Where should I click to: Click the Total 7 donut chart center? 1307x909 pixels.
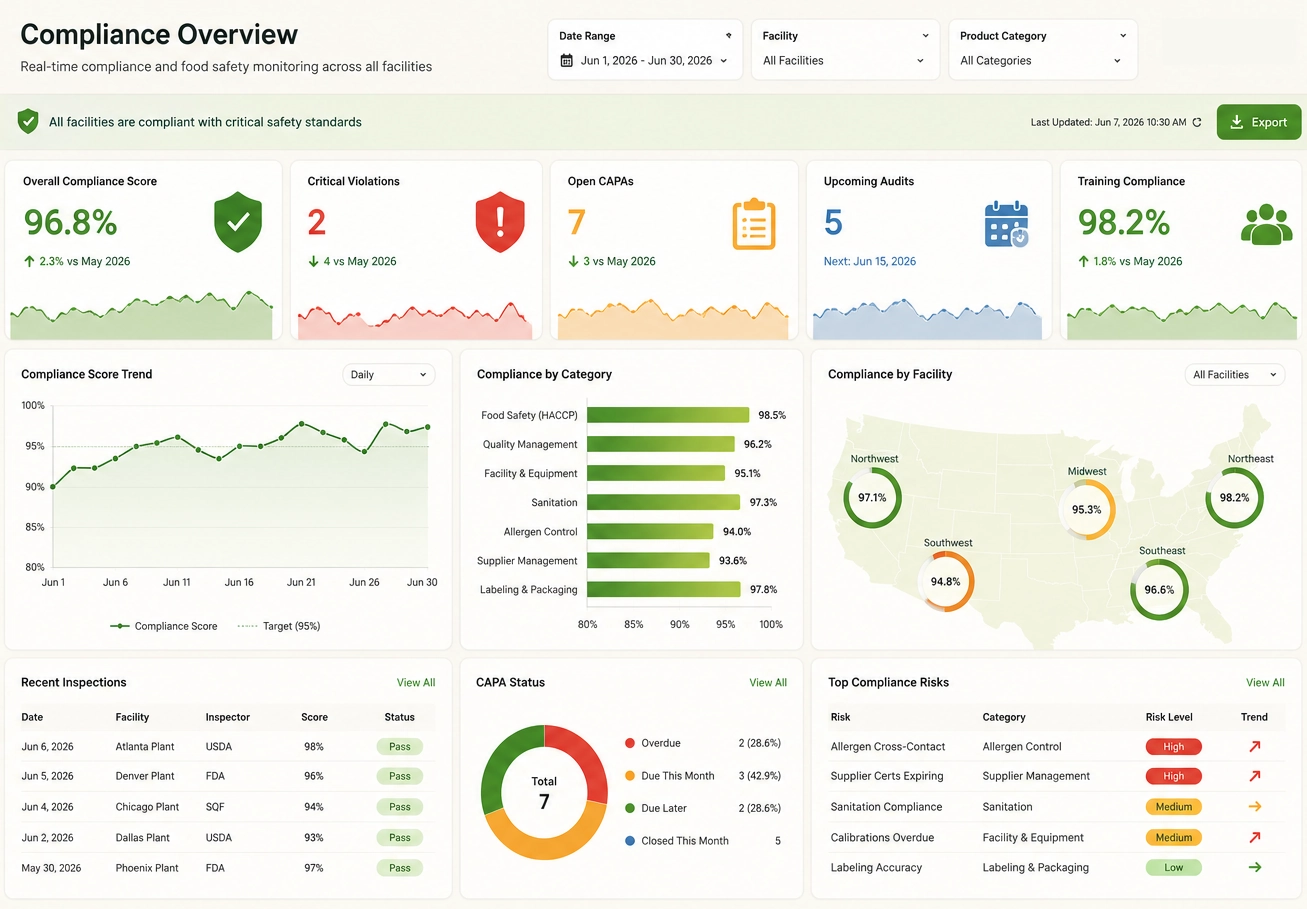544,793
